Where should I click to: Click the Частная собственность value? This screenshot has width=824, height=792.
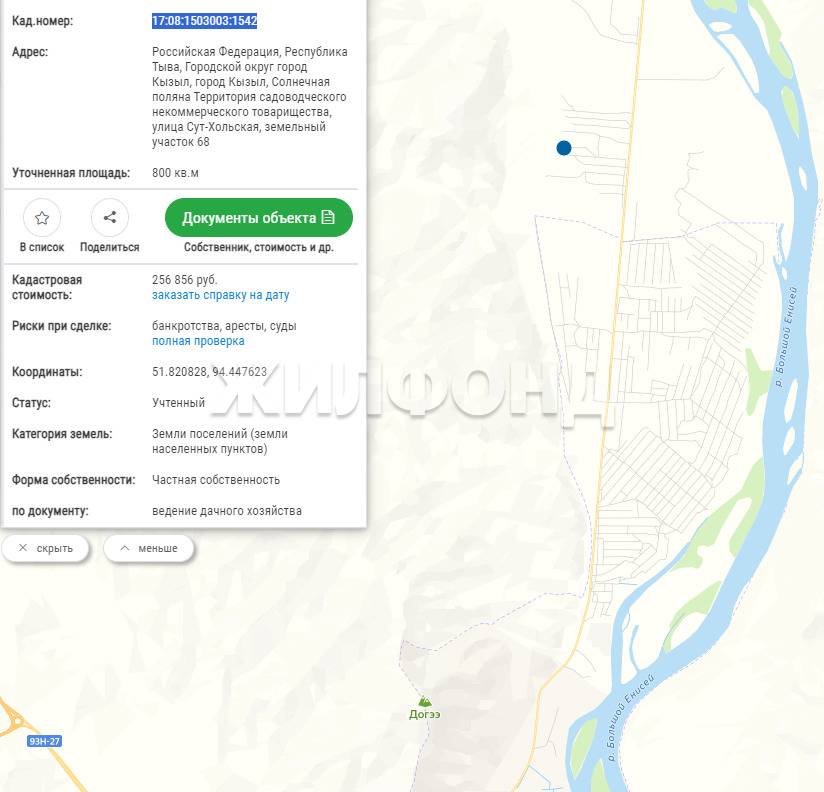pyautogui.click(x=216, y=480)
